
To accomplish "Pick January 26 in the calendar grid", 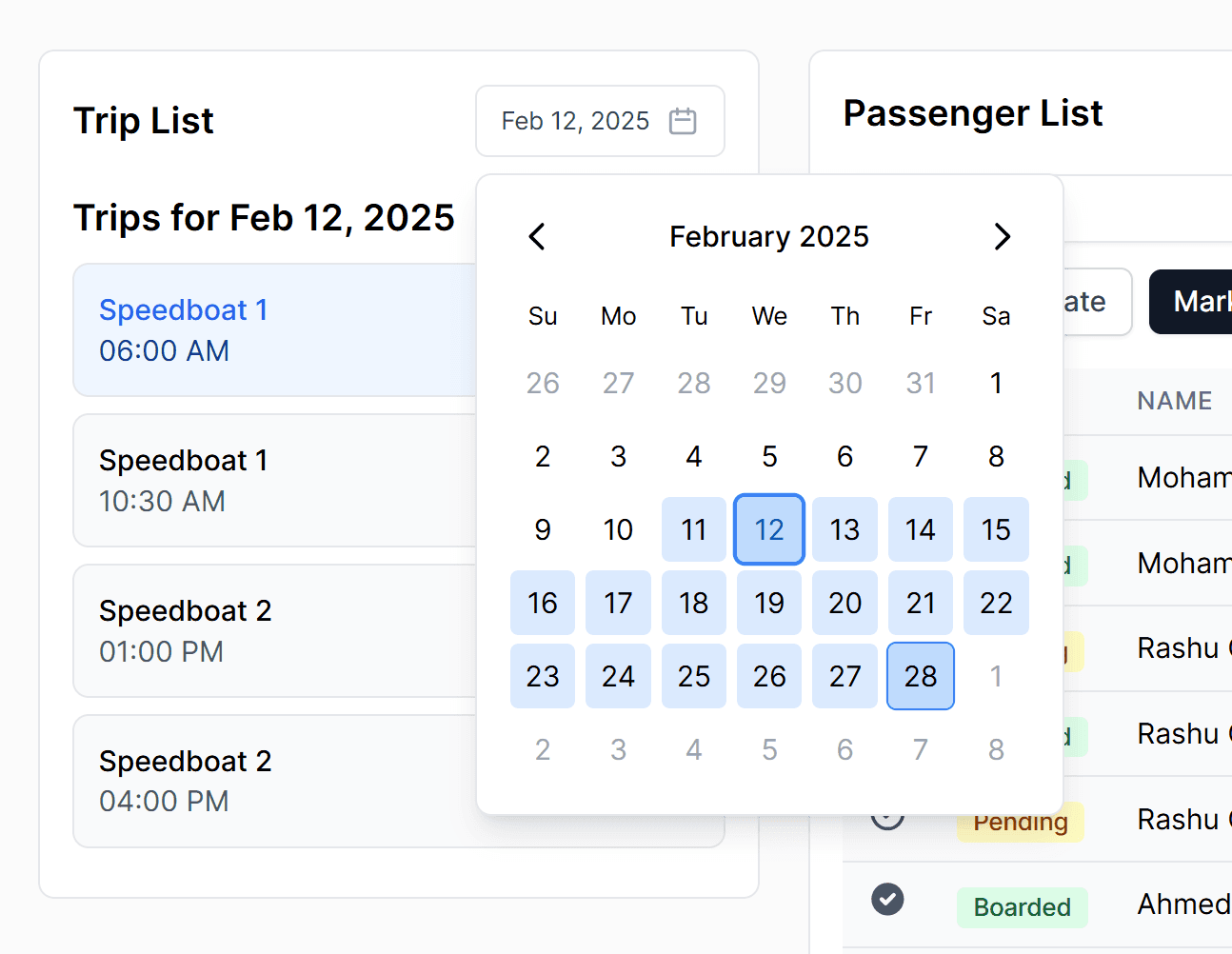I will pyautogui.click(x=543, y=383).
